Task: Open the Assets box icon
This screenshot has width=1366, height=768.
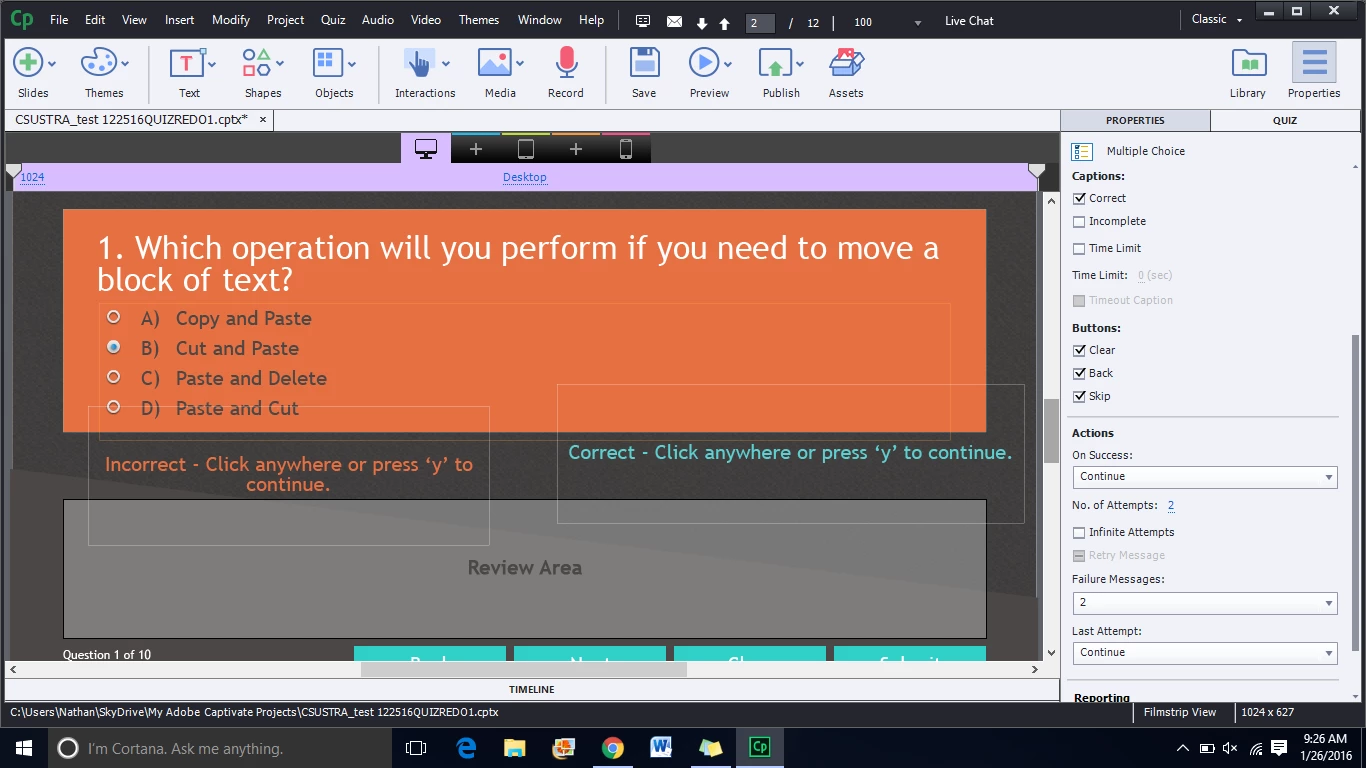Action: point(846,62)
